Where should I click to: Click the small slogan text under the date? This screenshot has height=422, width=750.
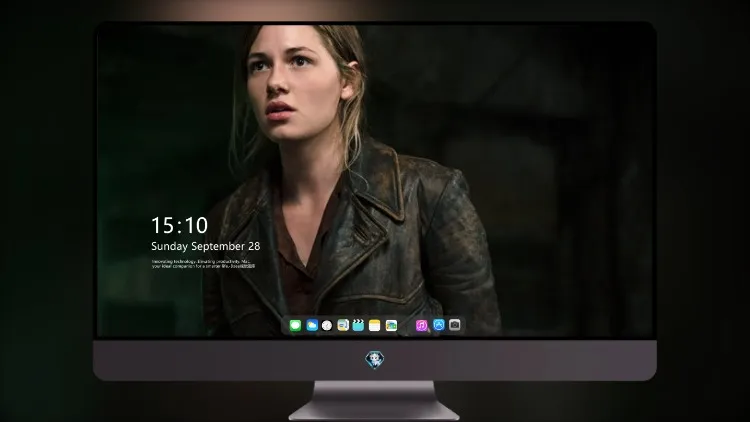click(x=203, y=264)
